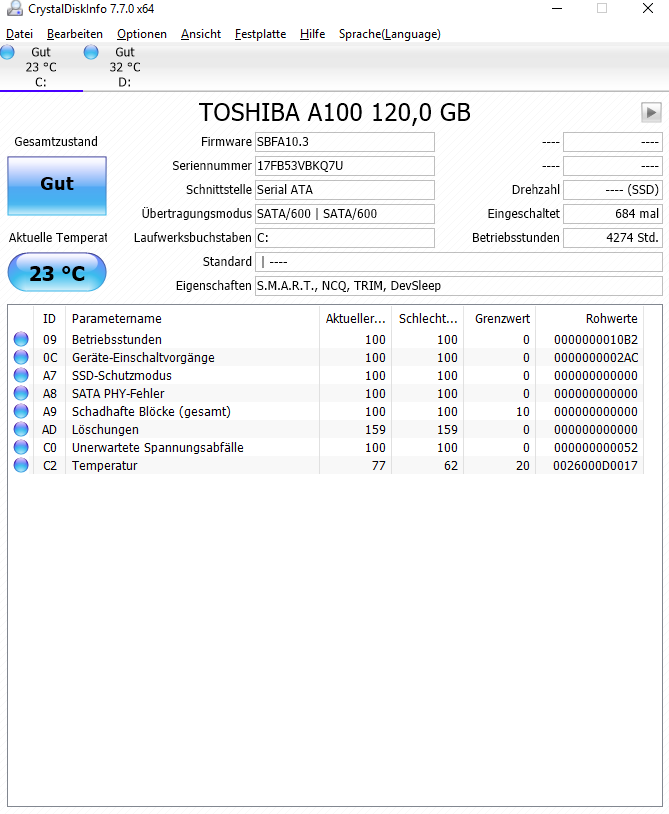The width and height of the screenshot is (669, 814).
Task: Open the Datei menu
Action: point(19,34)
